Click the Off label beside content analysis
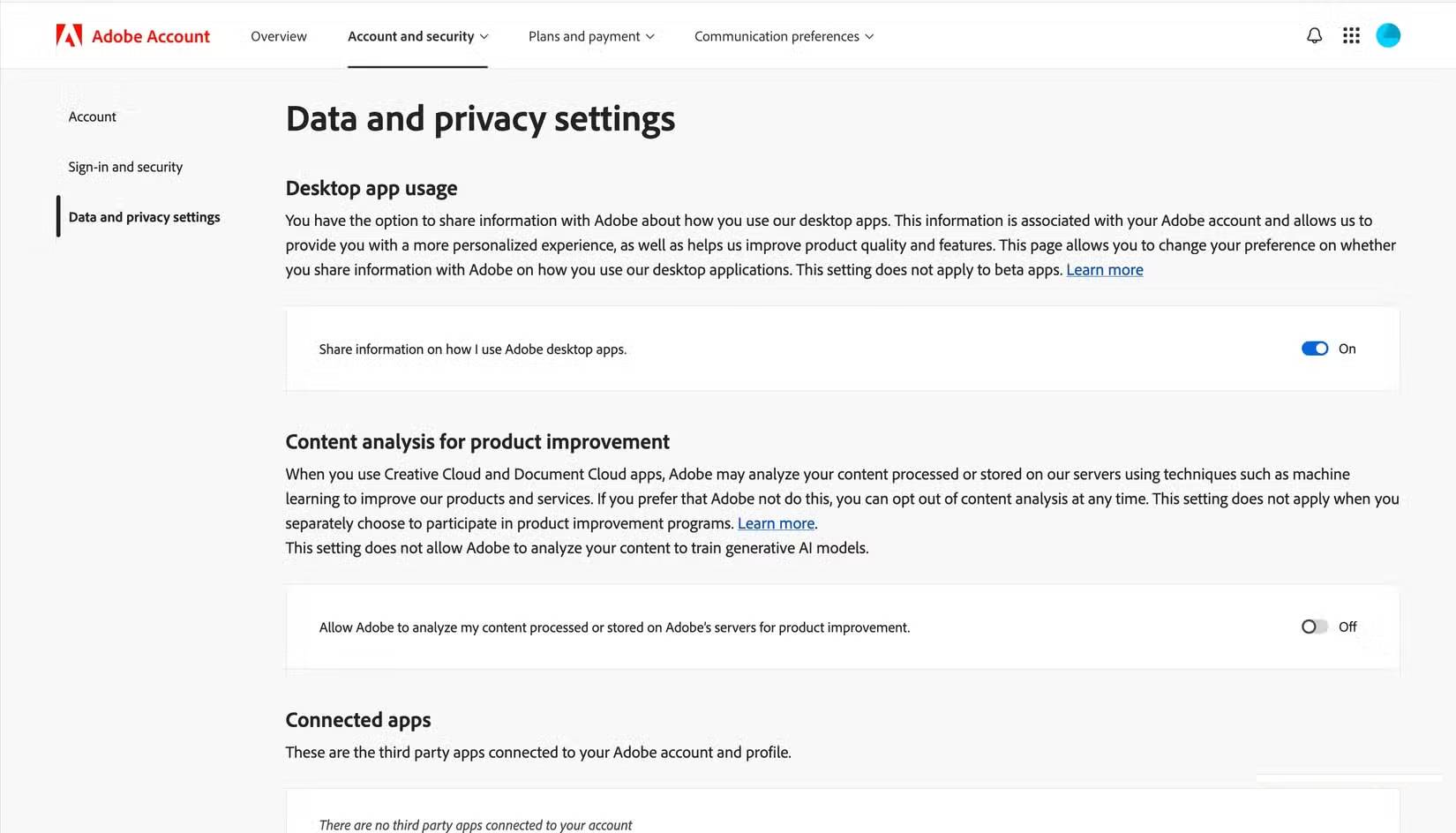 click(x=1347, y=627)
